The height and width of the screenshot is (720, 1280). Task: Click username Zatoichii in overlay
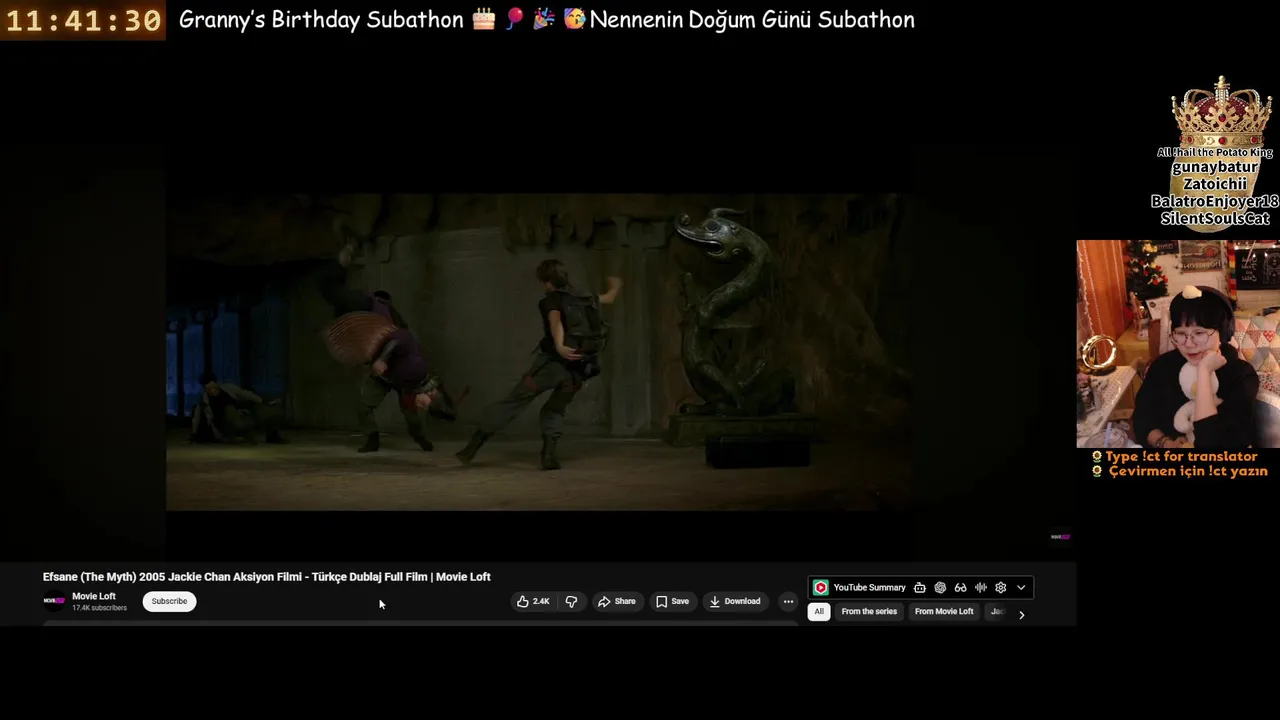[x=1215, y=185]
